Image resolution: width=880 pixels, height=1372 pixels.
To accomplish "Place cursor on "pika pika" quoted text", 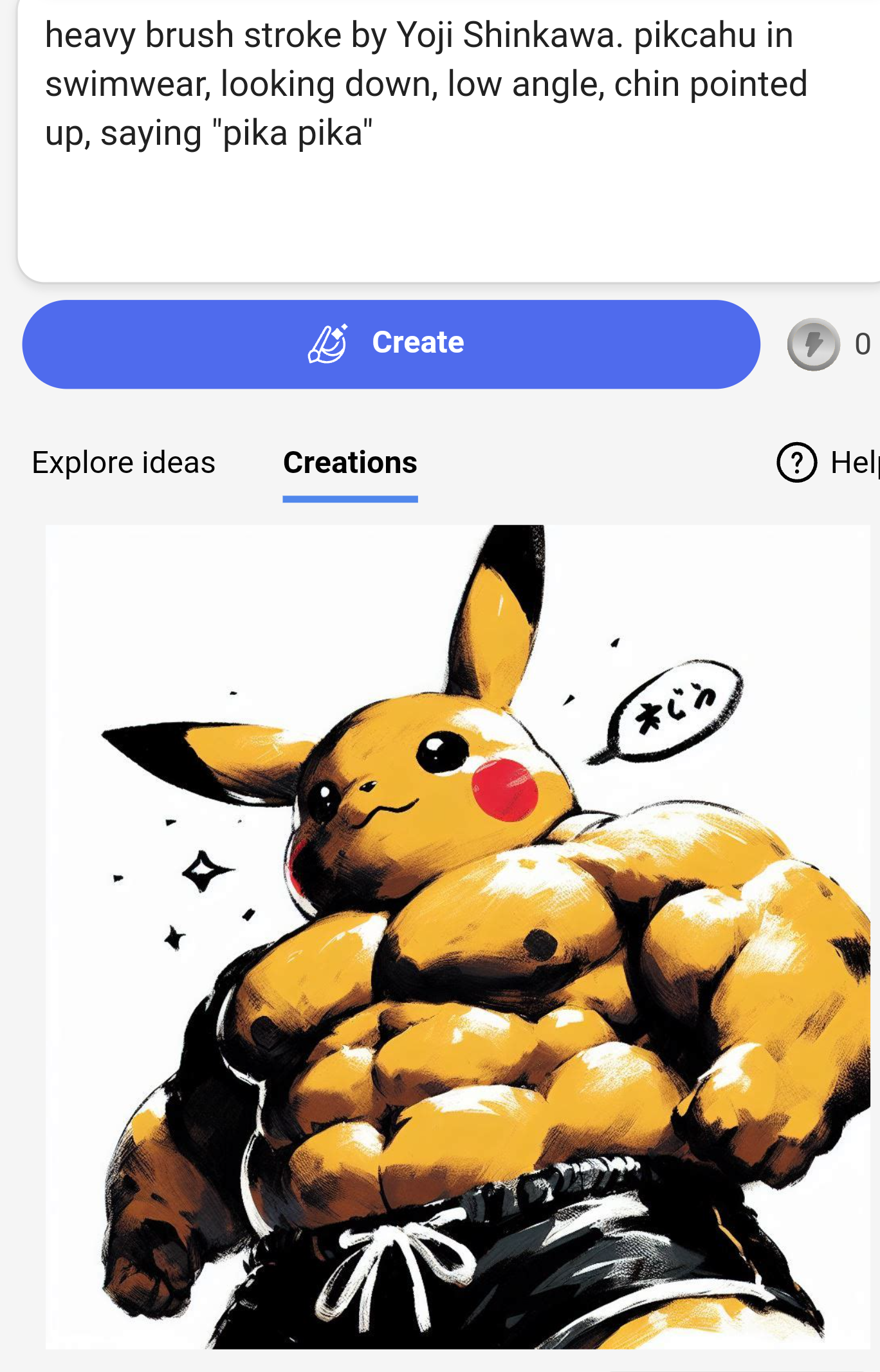I will tap(297, 134).
